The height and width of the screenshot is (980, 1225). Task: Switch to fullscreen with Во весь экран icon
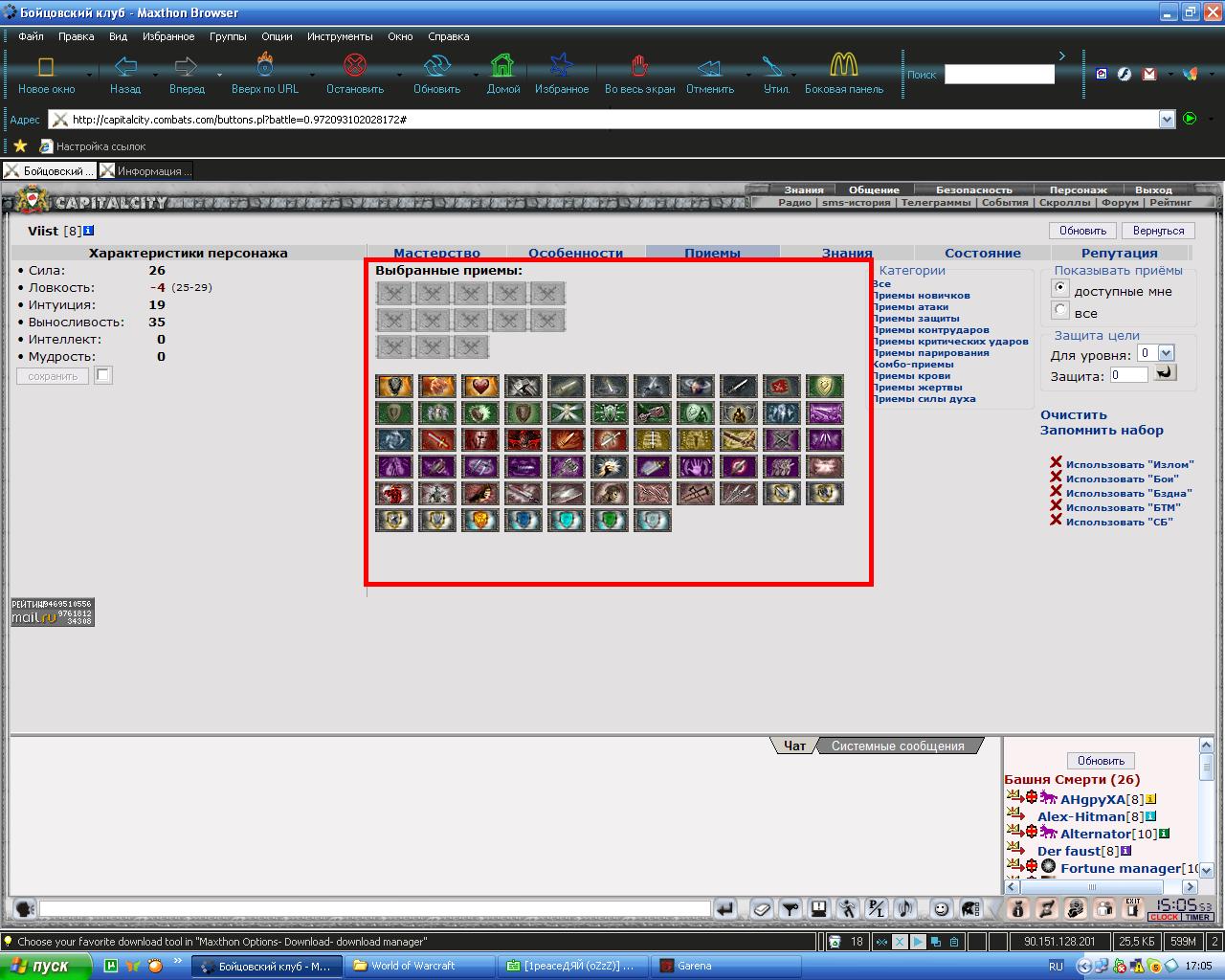point(639,65)
